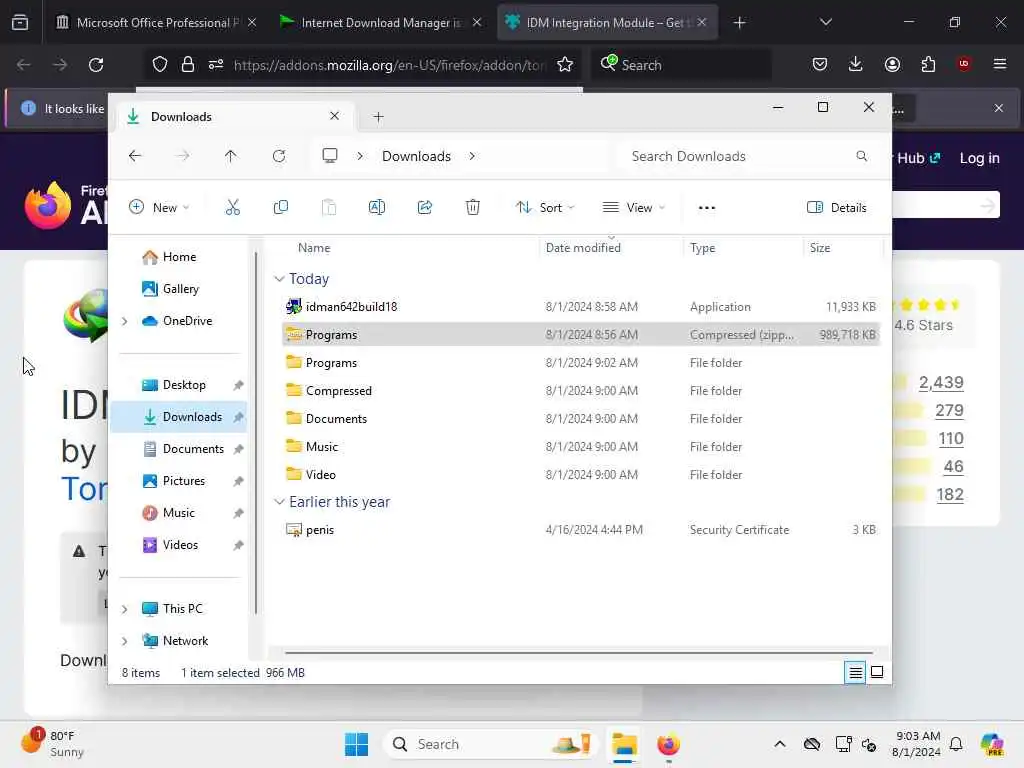Click the Firefox tracking protection shield icon
This screenshot has width=1024, height=768.
click(x=160, y=65)
